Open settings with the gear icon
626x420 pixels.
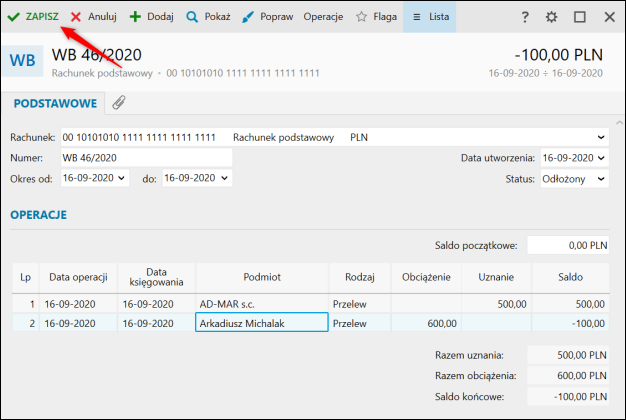(x=551, y=17)
